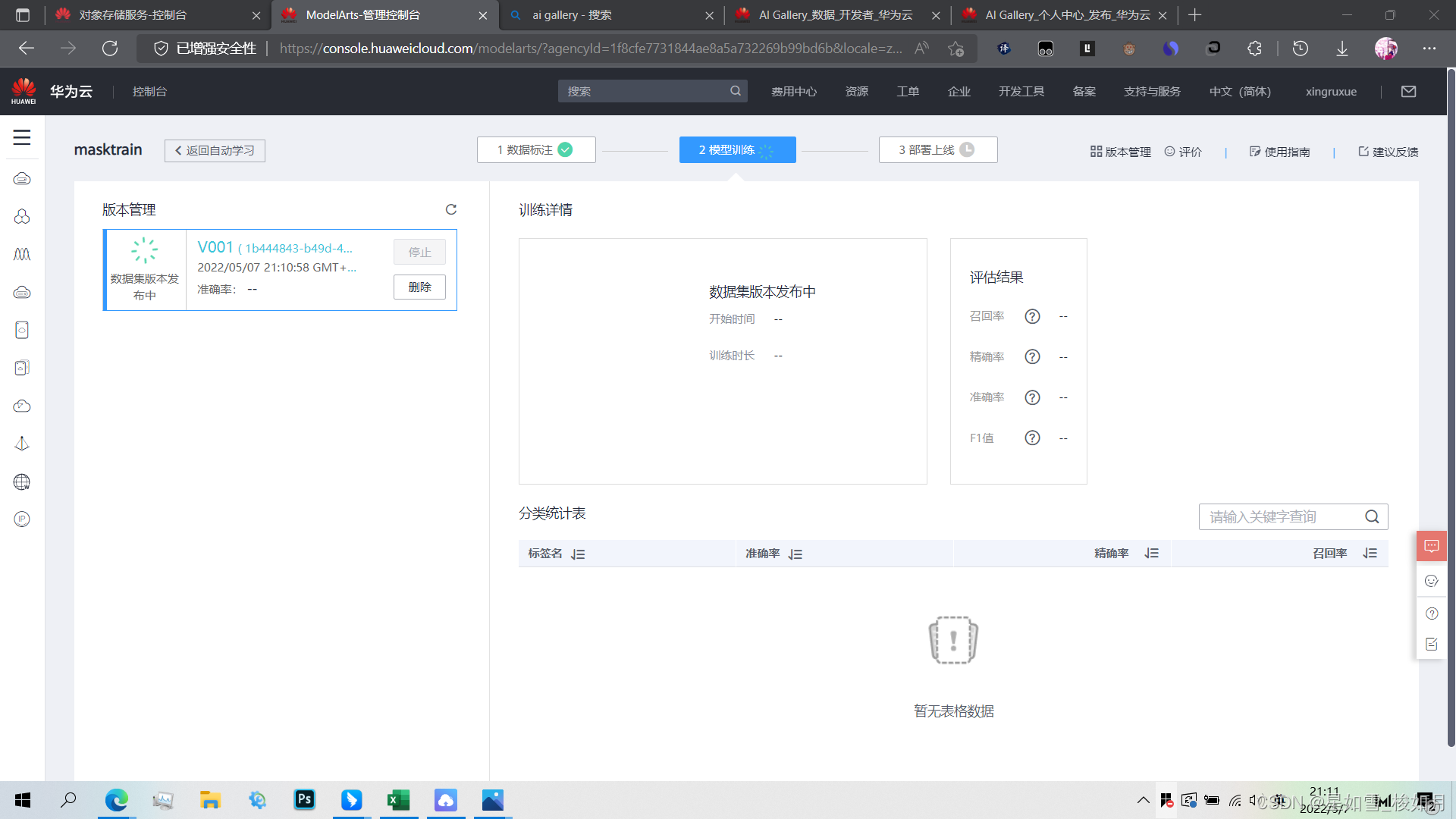Open a new browser tab
This screenshot has width=1456, height=819.
(1195, 15)
